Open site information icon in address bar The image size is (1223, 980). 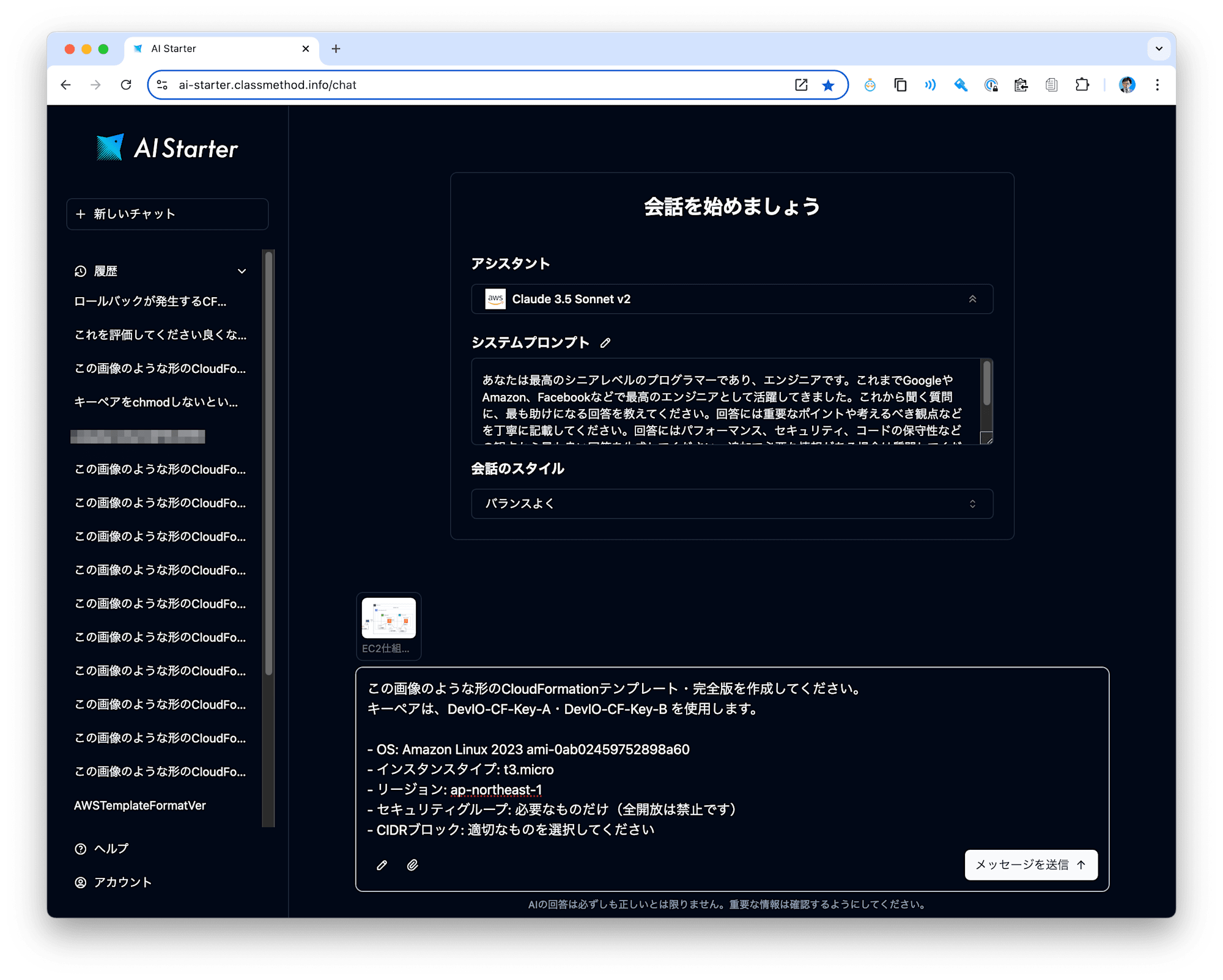point(163,85)
